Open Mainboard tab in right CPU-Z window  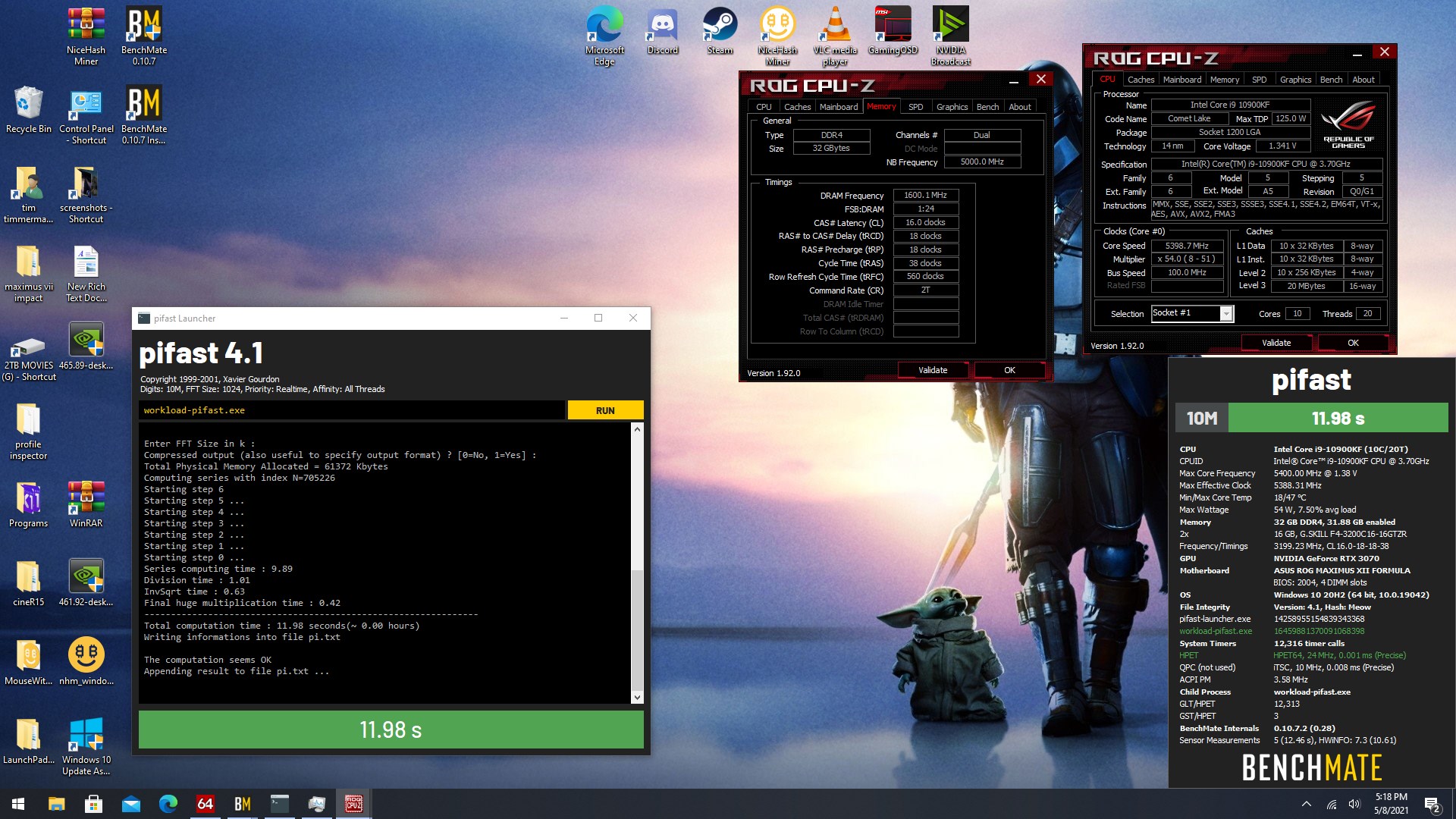pyautogui.click(x=1182, y=80)
